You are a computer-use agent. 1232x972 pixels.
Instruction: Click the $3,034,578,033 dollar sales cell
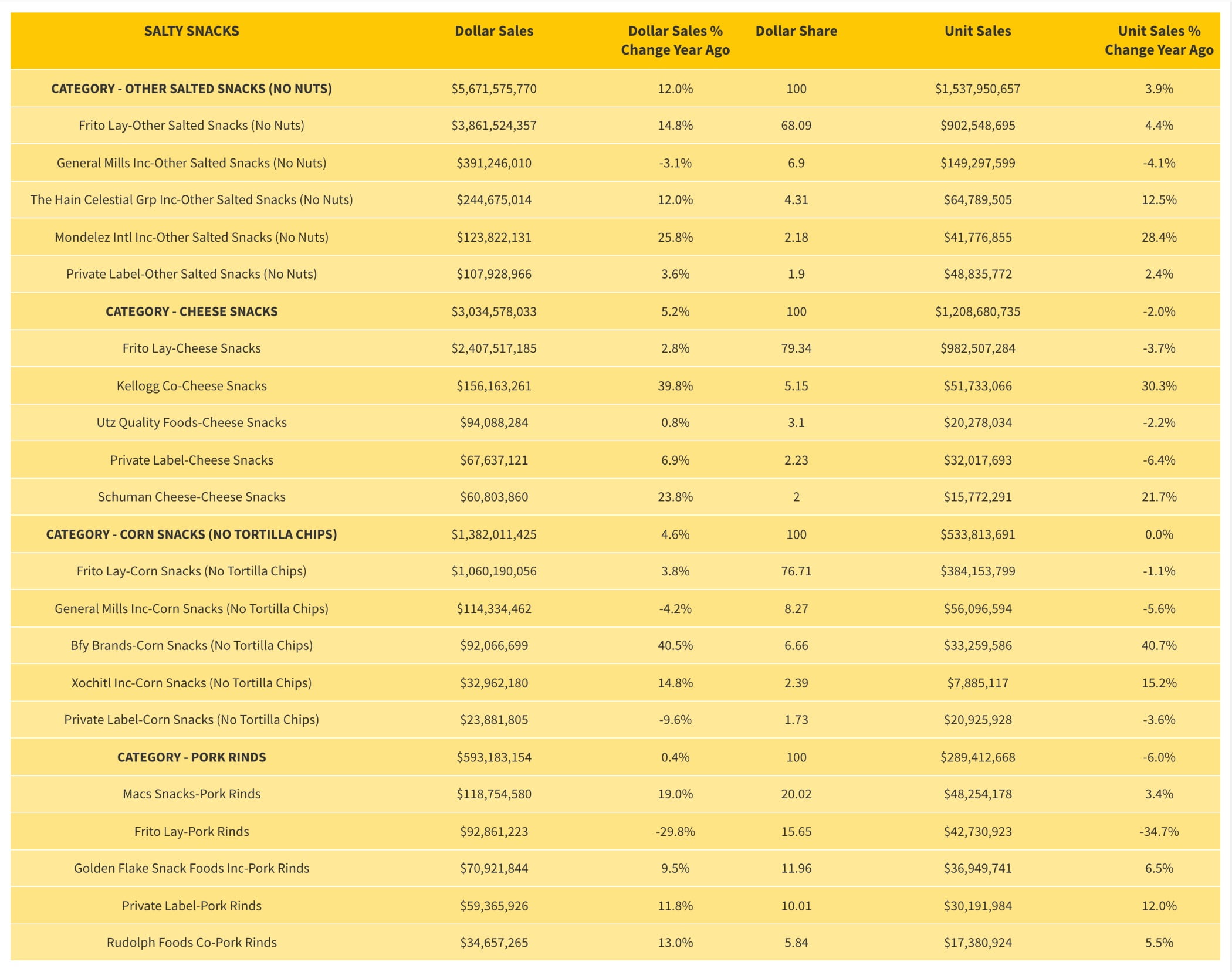494,311
